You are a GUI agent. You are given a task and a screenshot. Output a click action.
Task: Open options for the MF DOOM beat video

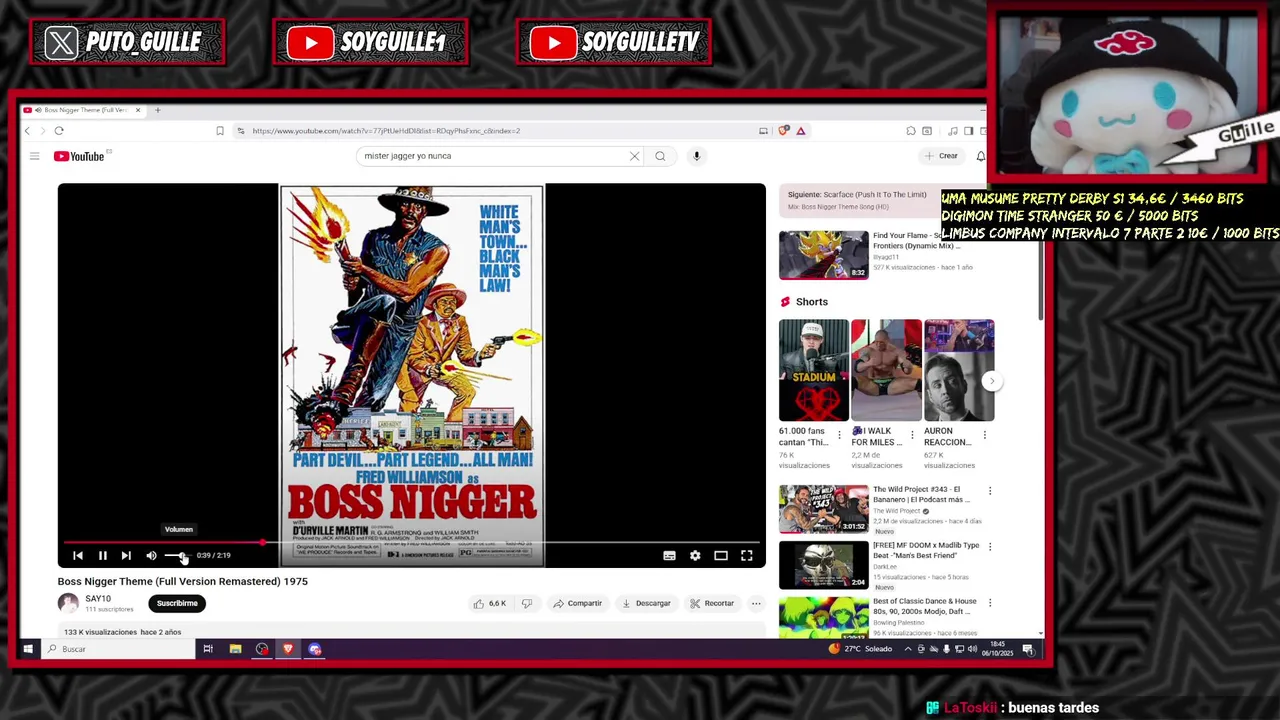pyautogui.click(x=990, y=547)
